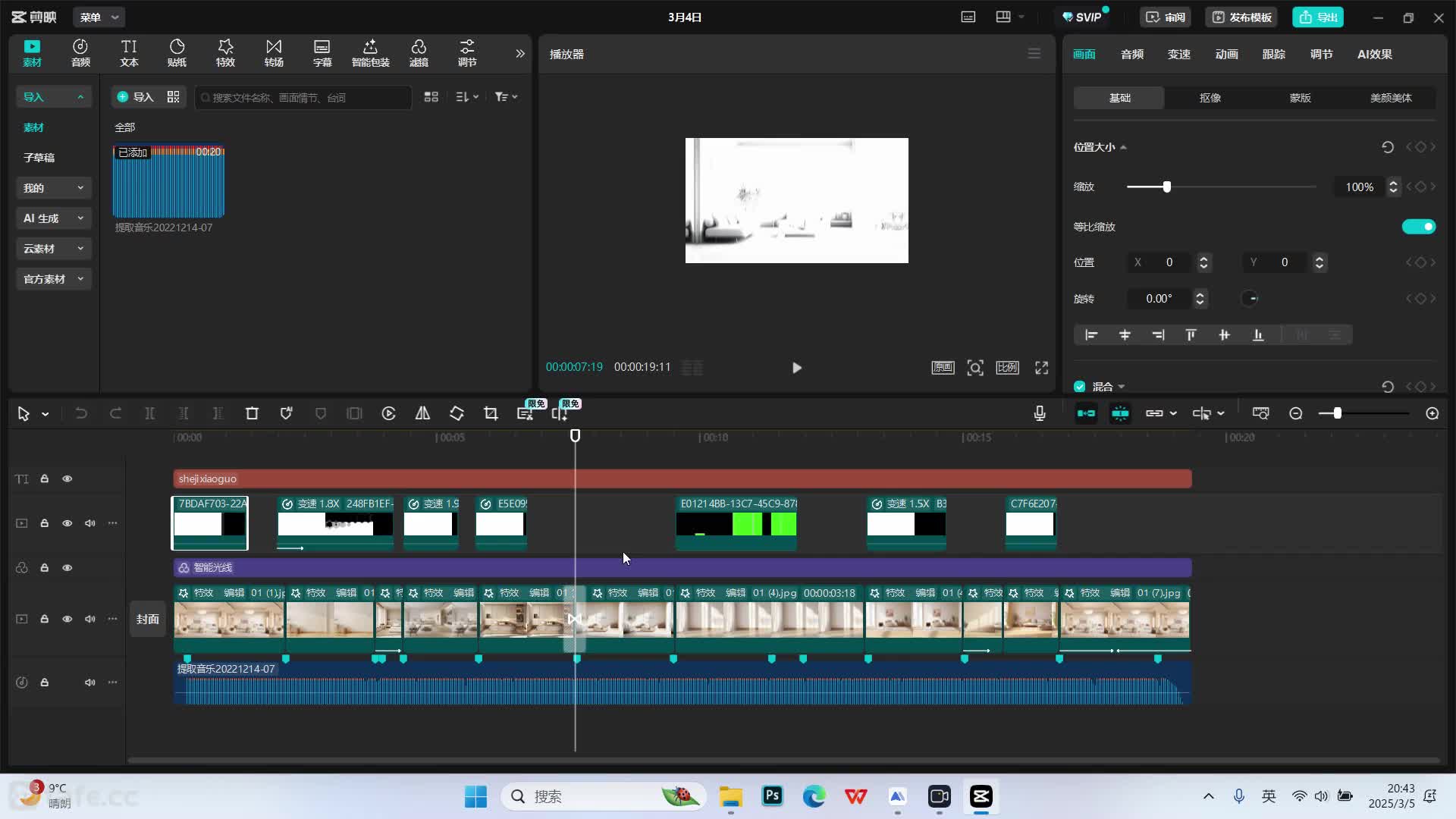The image size is (1456, 819).
Task: Open the sort order dropdown in media panel
Action: click(x=467, y=97)
